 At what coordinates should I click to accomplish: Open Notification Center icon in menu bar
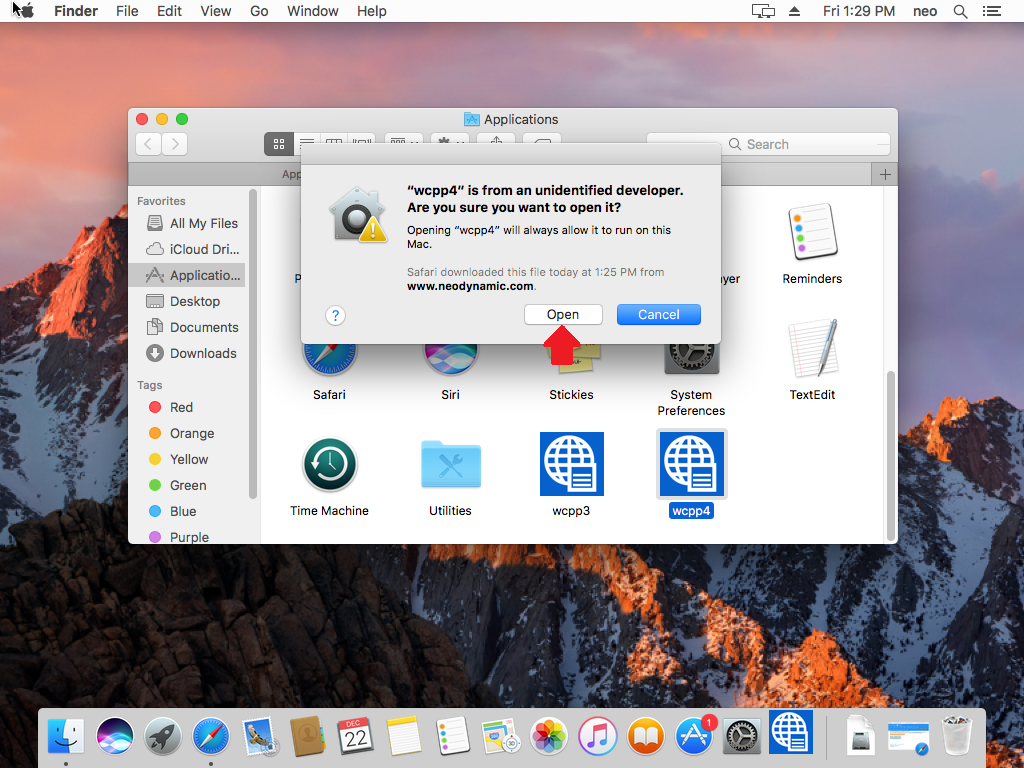tap(991, 11)
